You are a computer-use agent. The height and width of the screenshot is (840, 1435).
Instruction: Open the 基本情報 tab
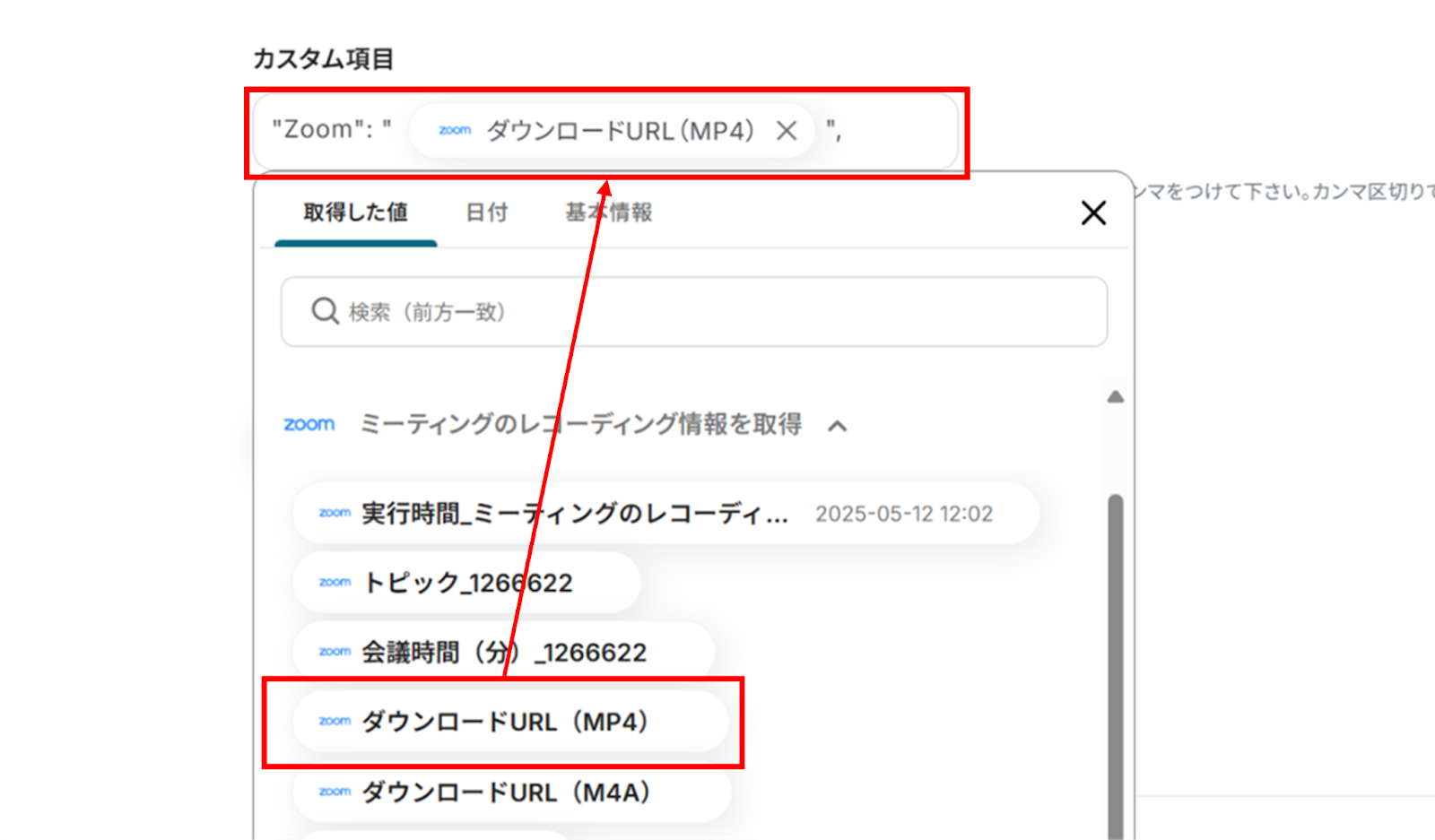point(609,212)
